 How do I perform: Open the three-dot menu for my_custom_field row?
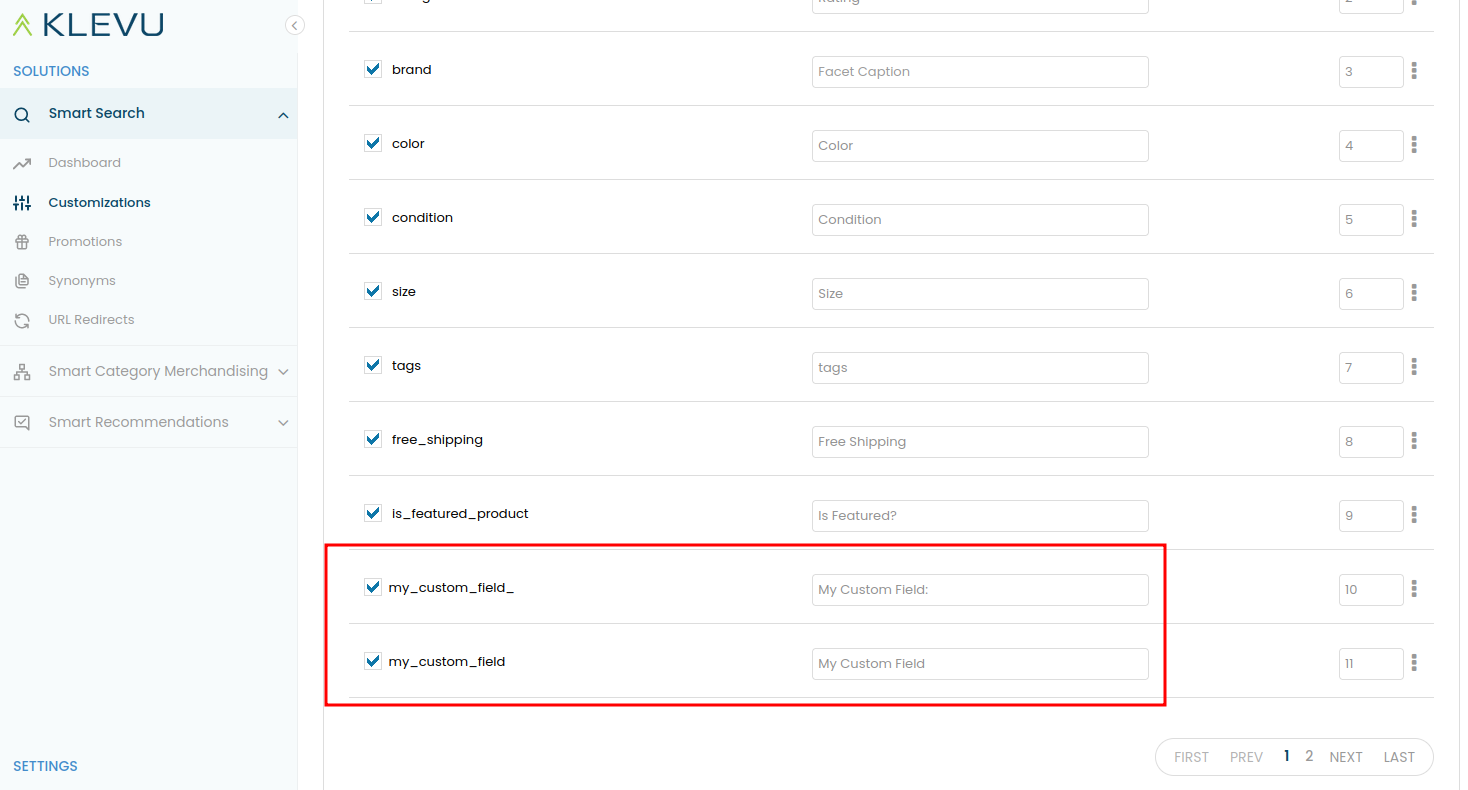point(1414,663)
